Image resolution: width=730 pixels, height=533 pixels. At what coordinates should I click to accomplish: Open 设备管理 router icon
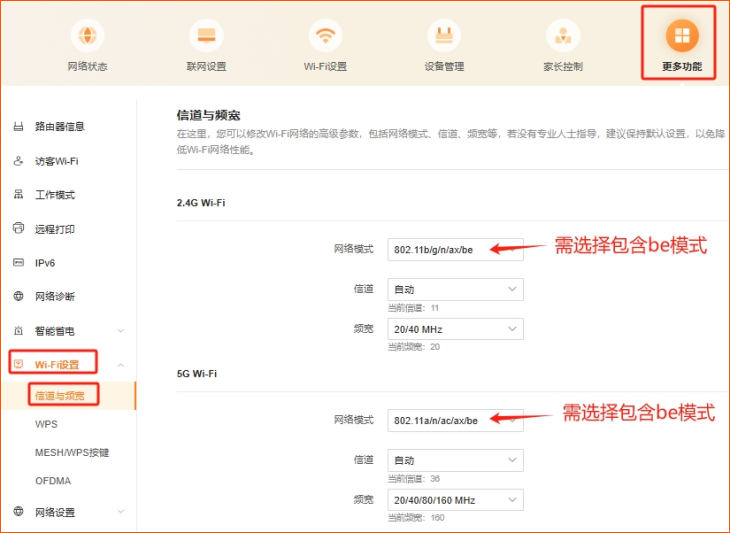tap(444, 36)
